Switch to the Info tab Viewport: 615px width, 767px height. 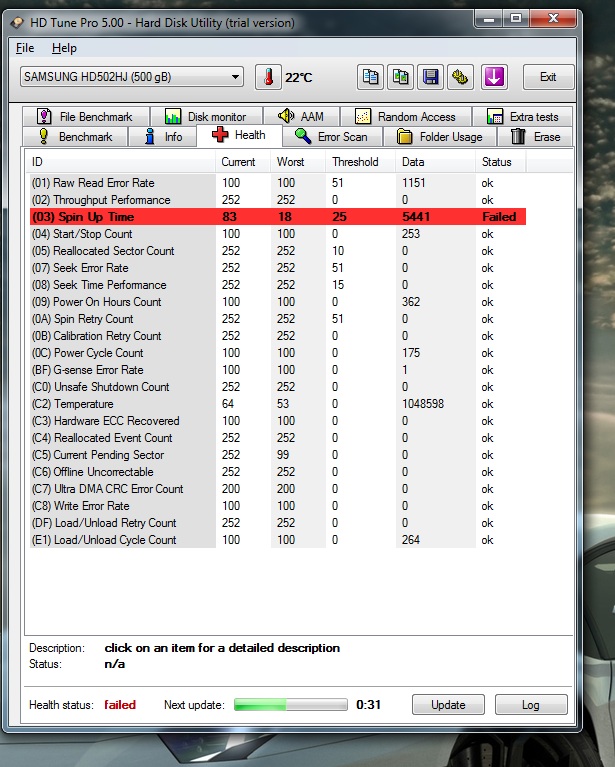click(x=163, y=136)
